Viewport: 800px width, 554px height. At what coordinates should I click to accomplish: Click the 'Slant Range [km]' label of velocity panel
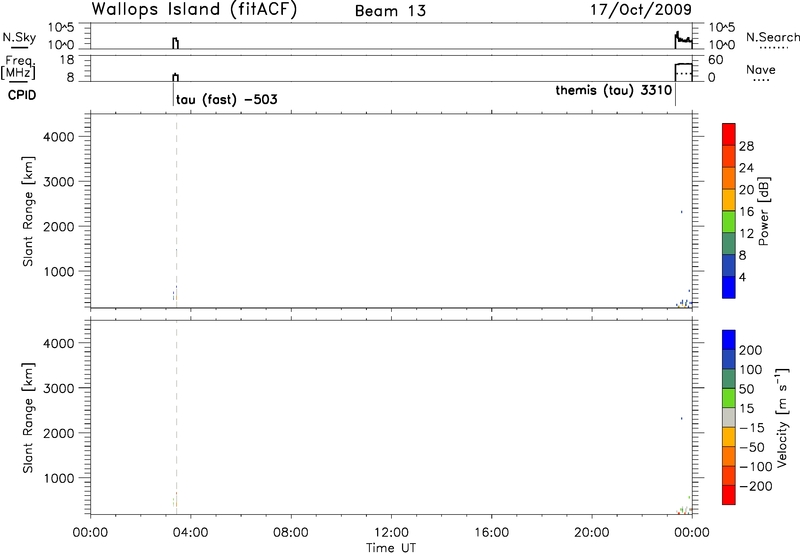point(28,418)
